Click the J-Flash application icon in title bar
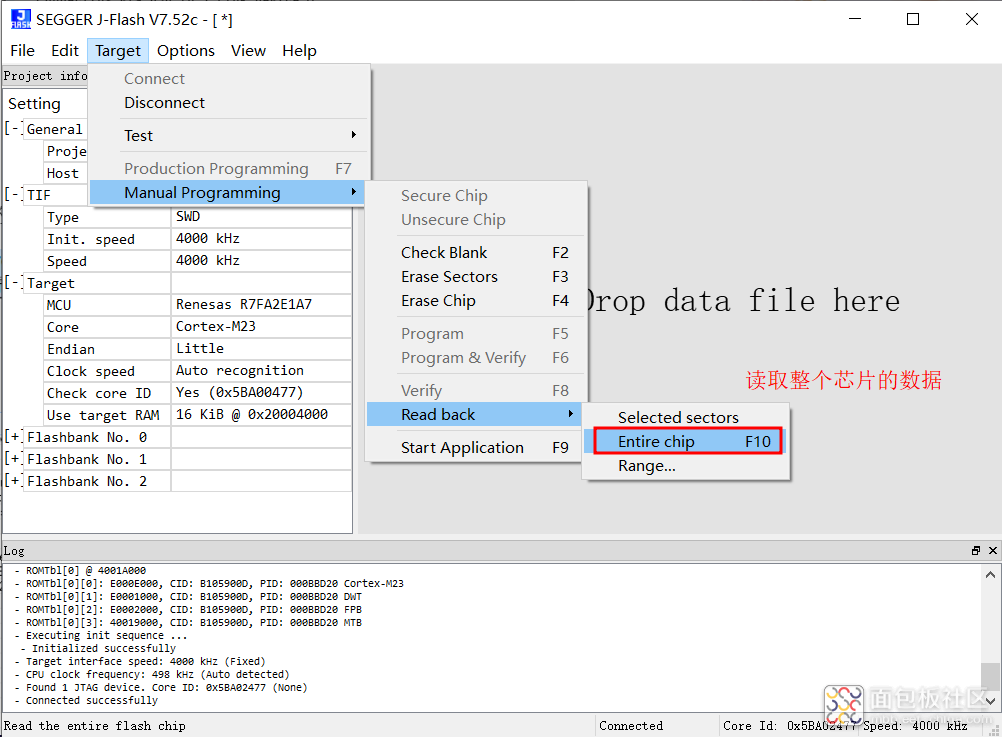The height and width of the screenshot is (737, 1002). pos(20,19)
